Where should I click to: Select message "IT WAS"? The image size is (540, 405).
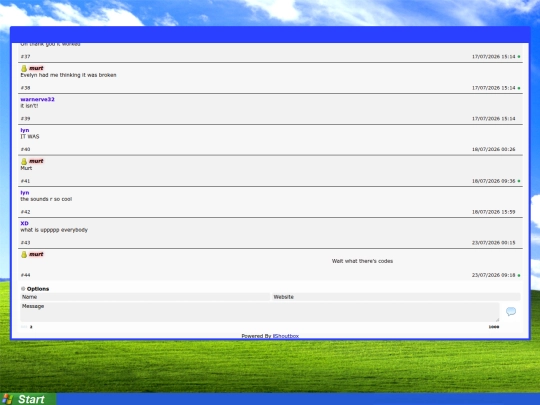[x=30, y=137]
